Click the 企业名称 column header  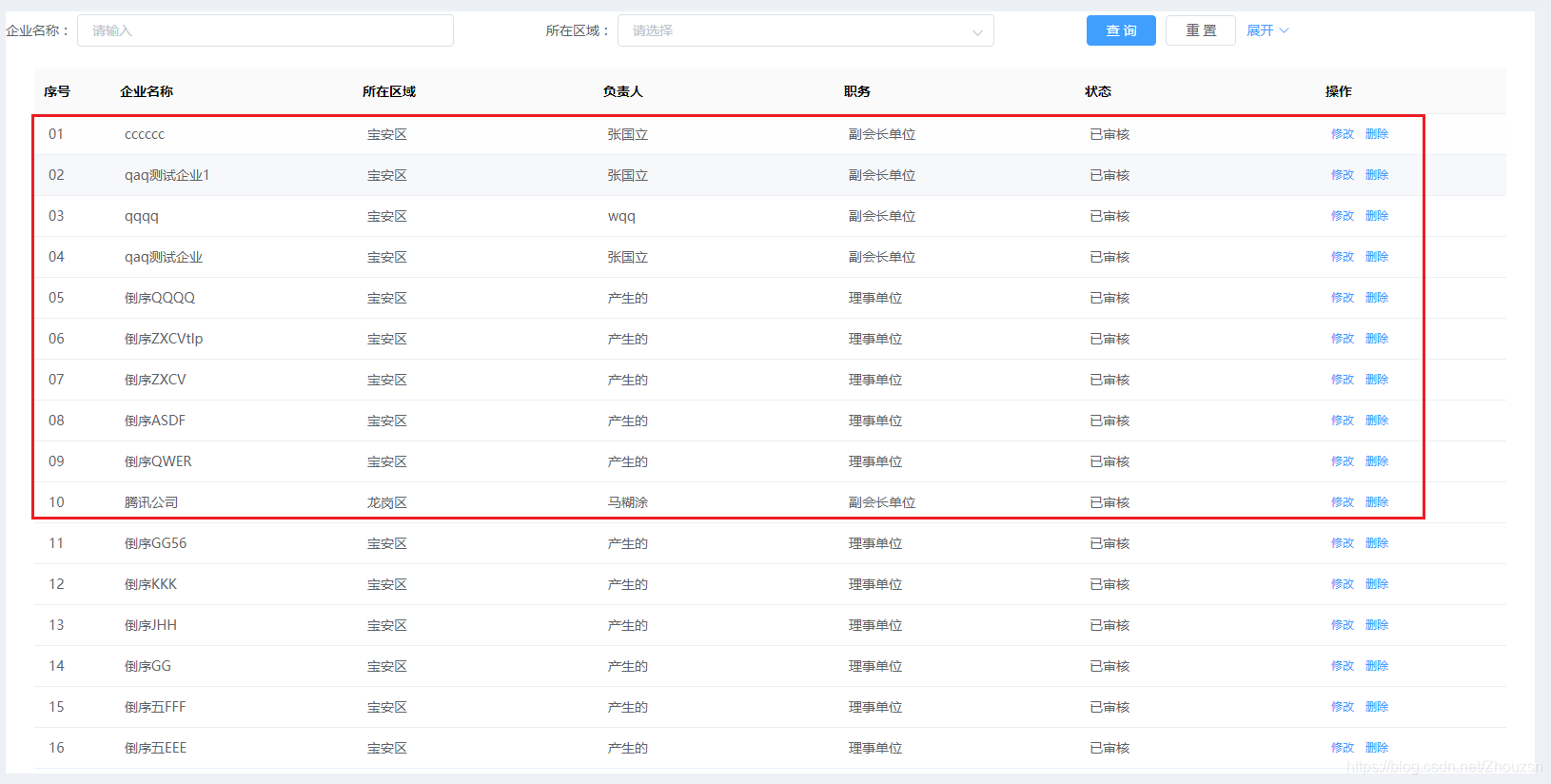(147, 91)
